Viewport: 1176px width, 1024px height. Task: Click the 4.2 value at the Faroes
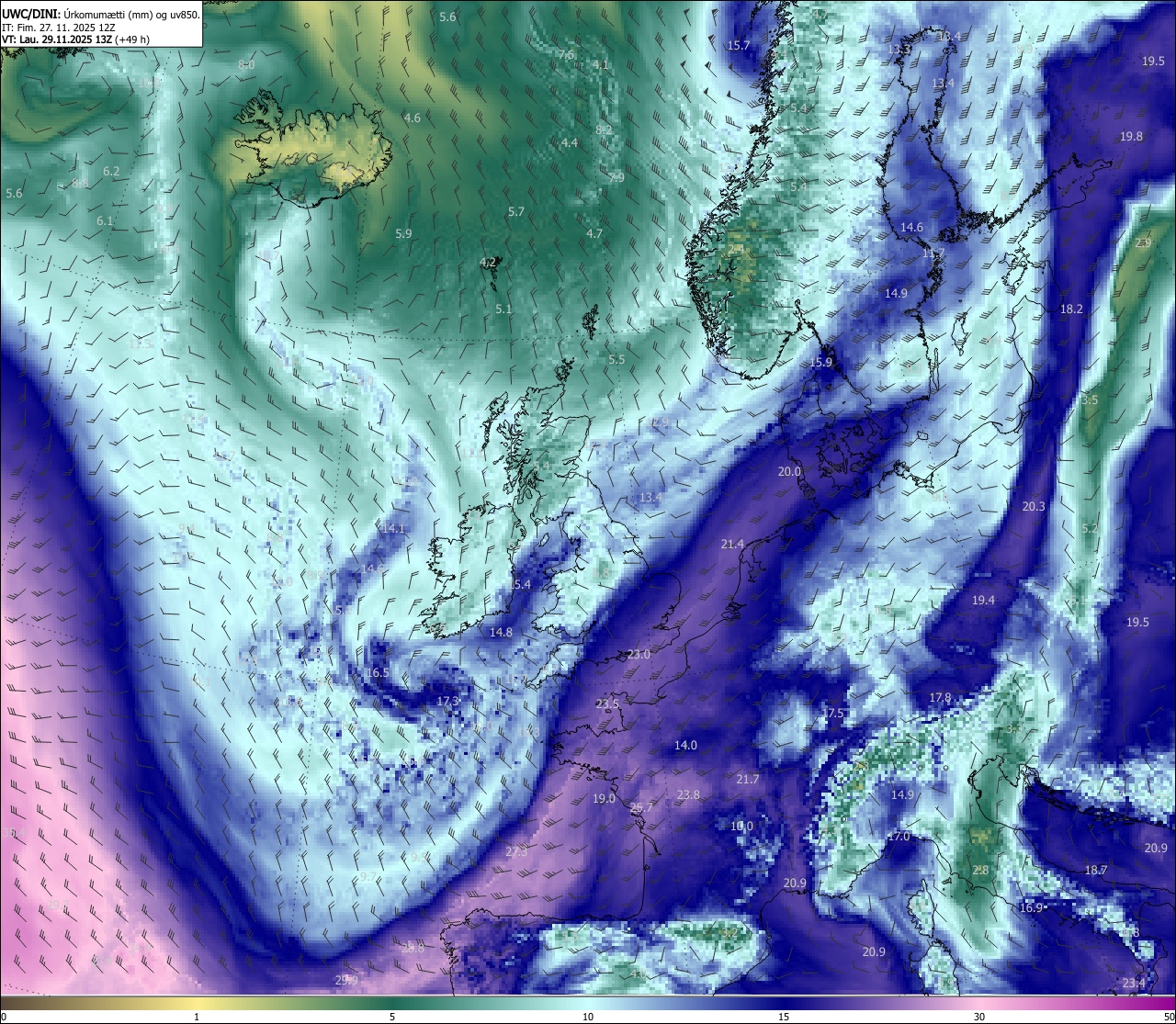pos(488,263)
